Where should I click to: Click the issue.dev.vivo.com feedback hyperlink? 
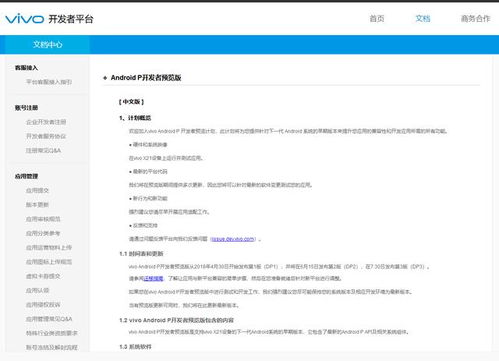click(233, 239)
